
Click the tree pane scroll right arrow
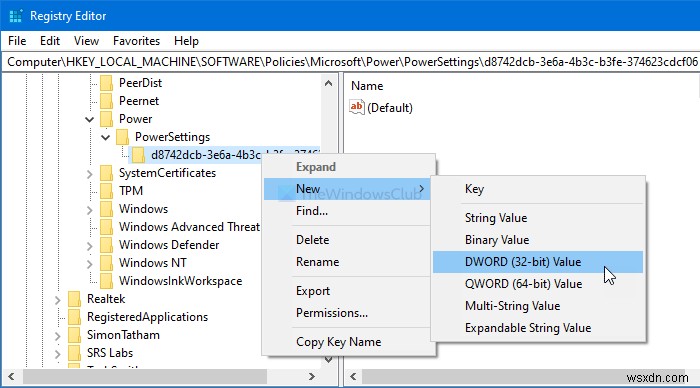click(x=312, y=376)
